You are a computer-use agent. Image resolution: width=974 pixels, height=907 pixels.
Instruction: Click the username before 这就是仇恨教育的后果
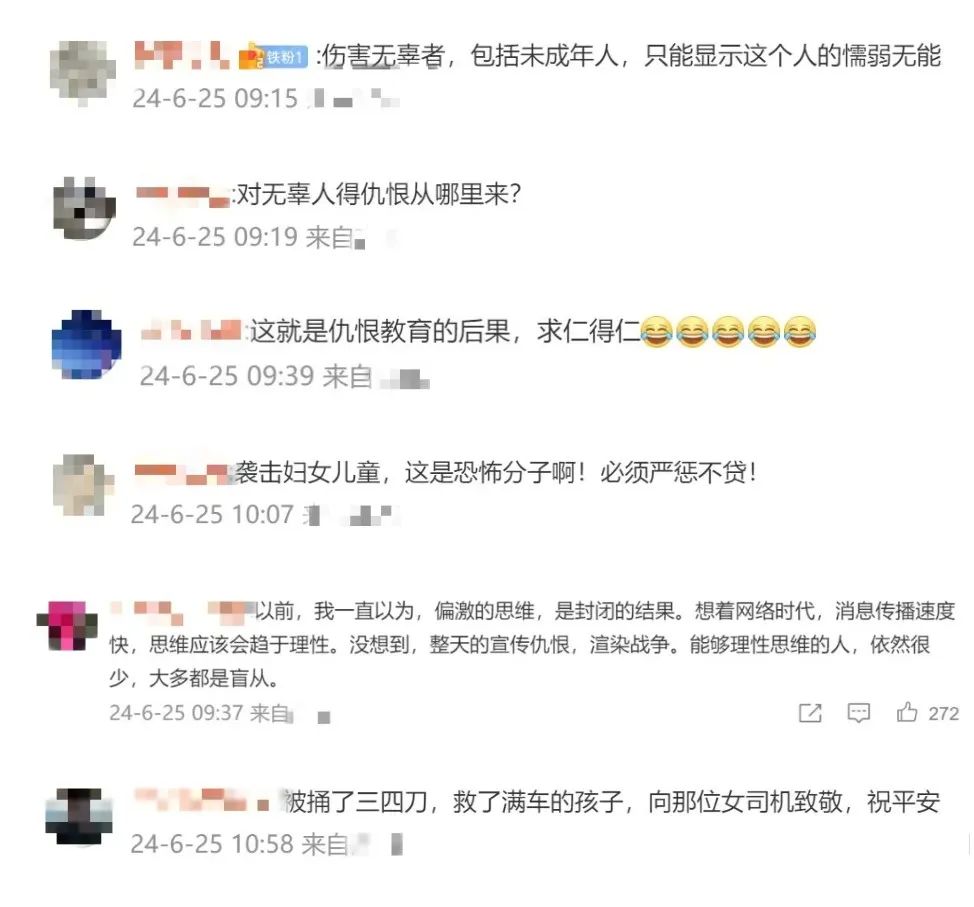click(x=191, y=330)
